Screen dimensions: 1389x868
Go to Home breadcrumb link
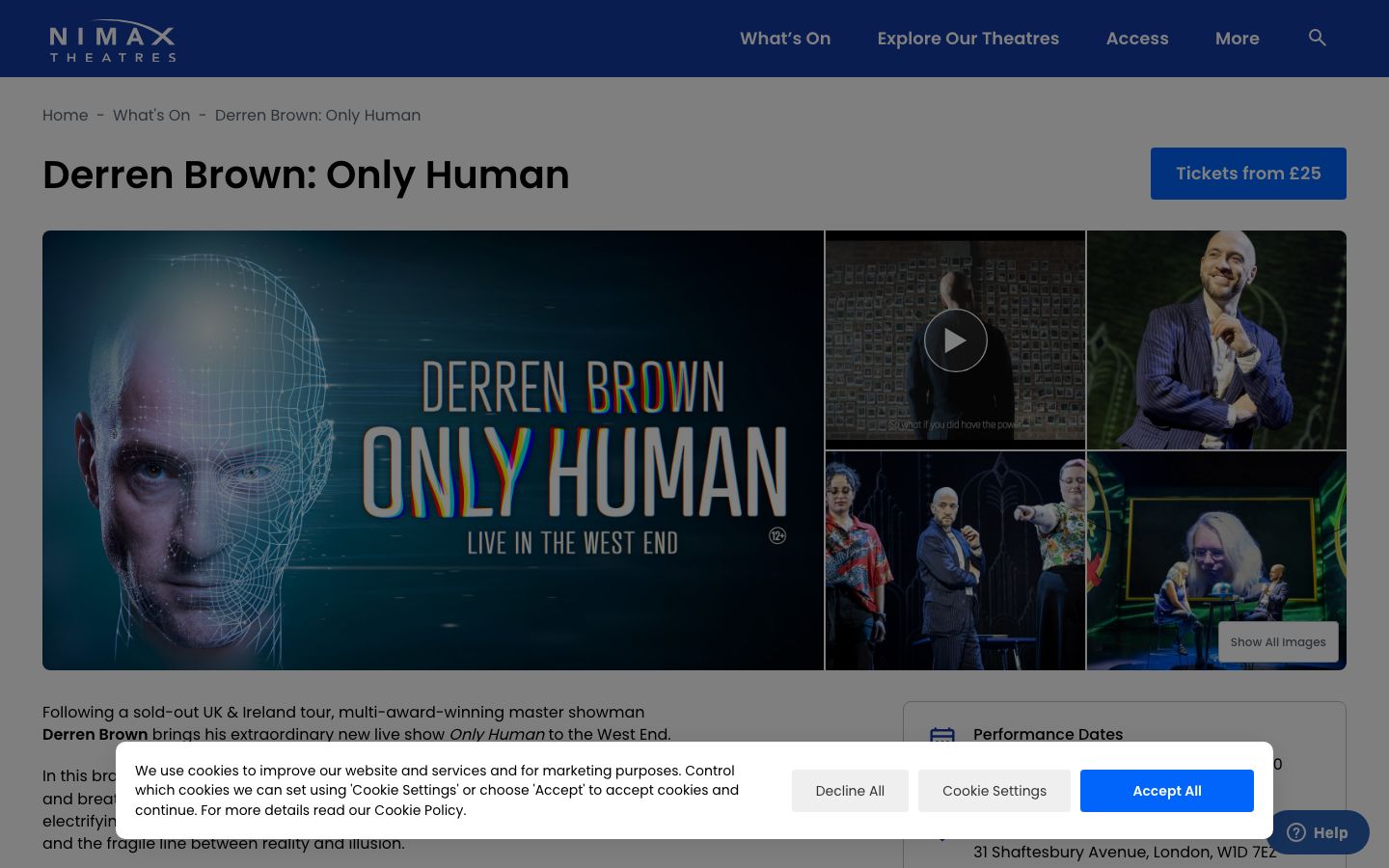(x=66, y=115)
